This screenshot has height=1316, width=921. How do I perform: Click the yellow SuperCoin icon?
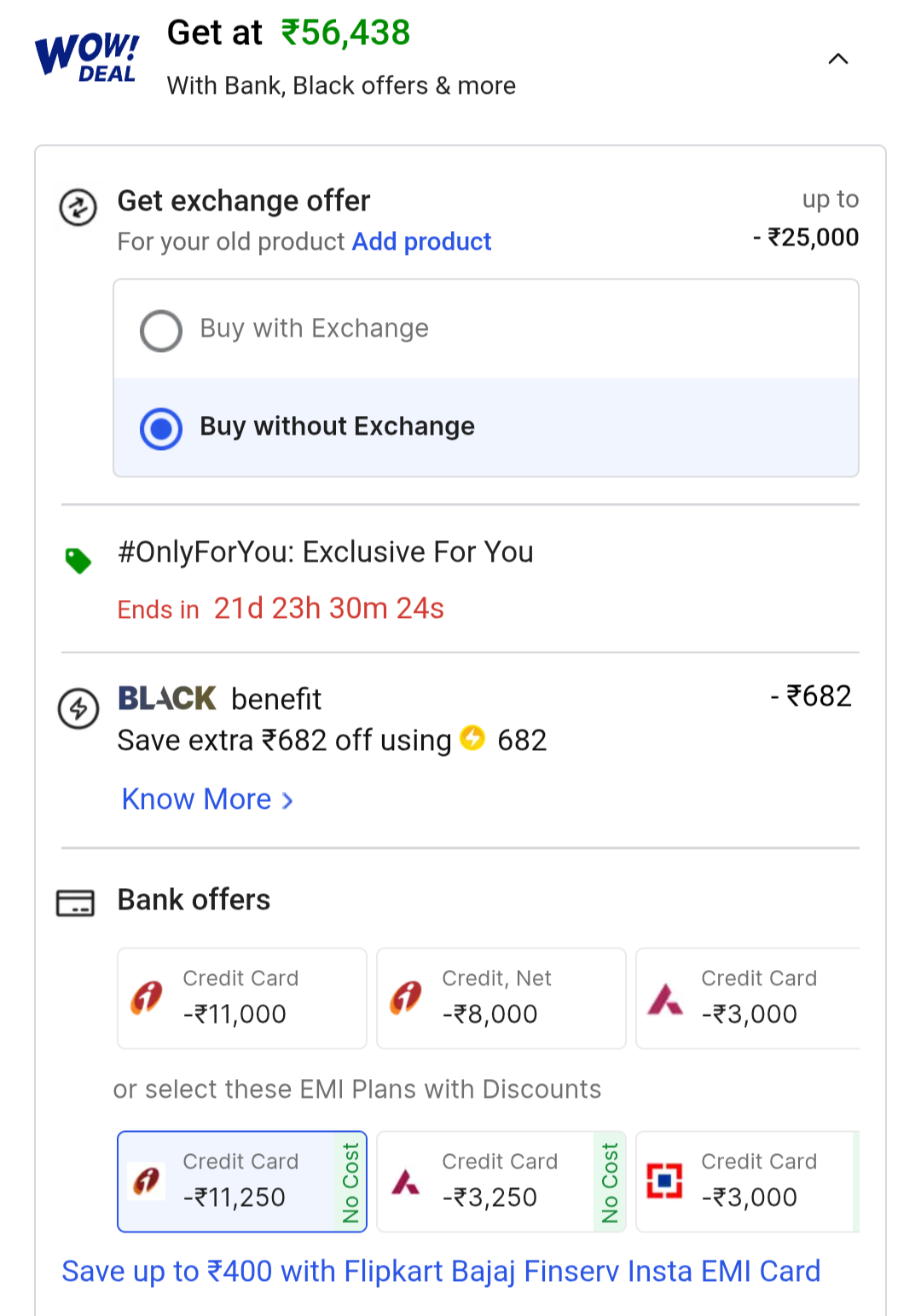tap(472, 738)
